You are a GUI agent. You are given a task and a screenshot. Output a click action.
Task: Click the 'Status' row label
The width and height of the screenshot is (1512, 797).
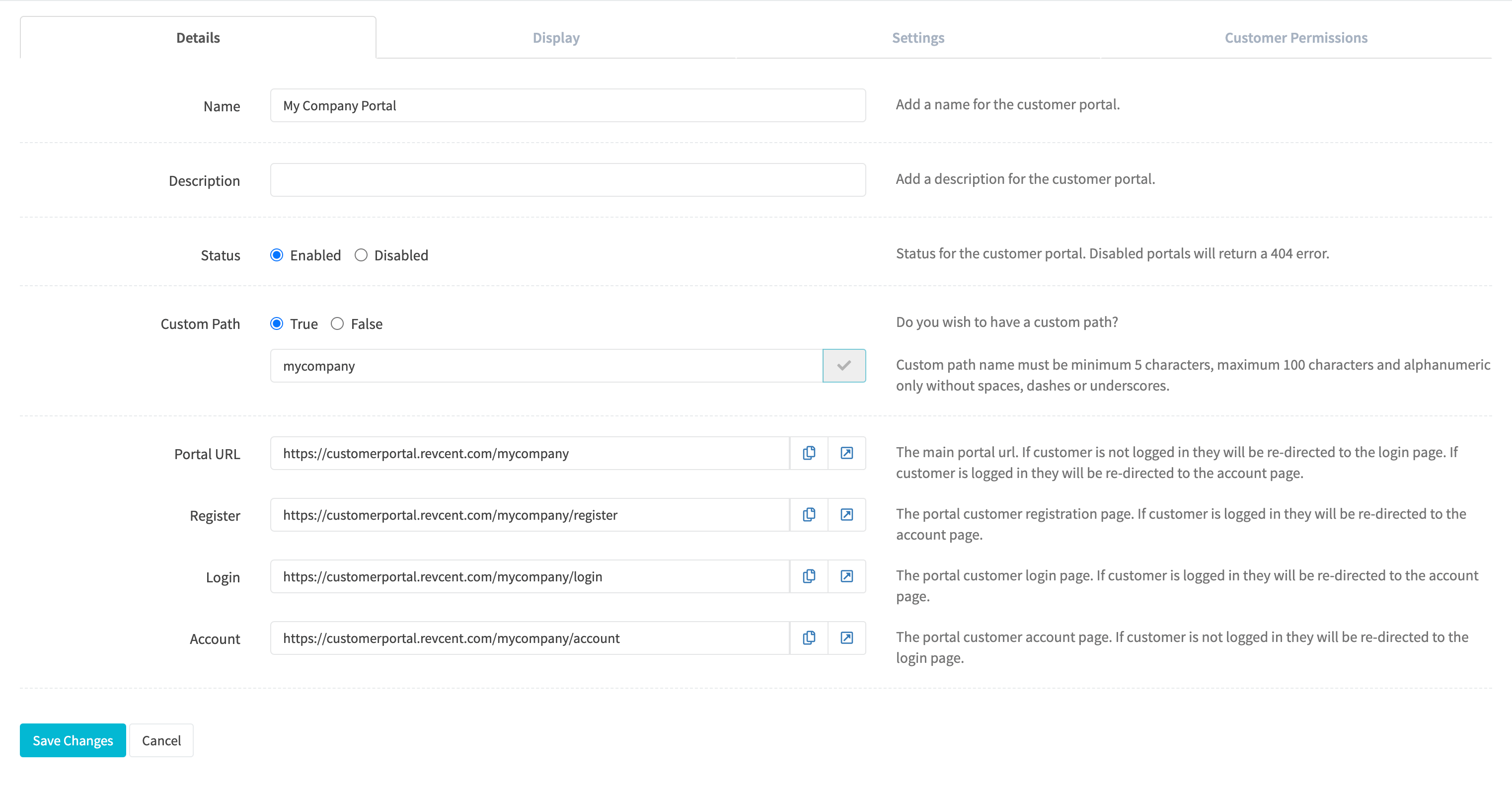pyautogui.click(x=221, y=255)
